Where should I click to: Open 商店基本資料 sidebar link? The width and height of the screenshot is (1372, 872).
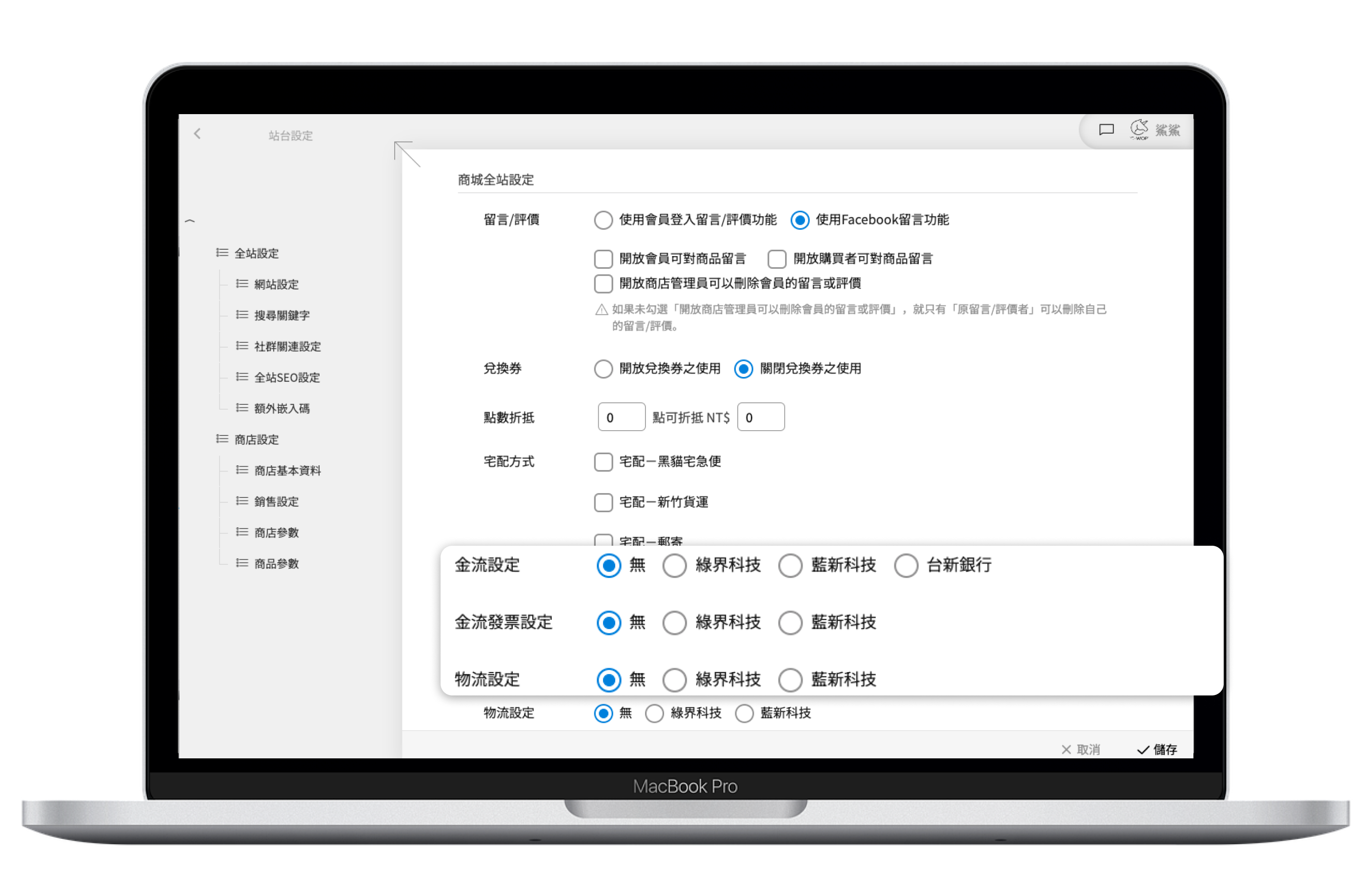[x=287, y=471]
